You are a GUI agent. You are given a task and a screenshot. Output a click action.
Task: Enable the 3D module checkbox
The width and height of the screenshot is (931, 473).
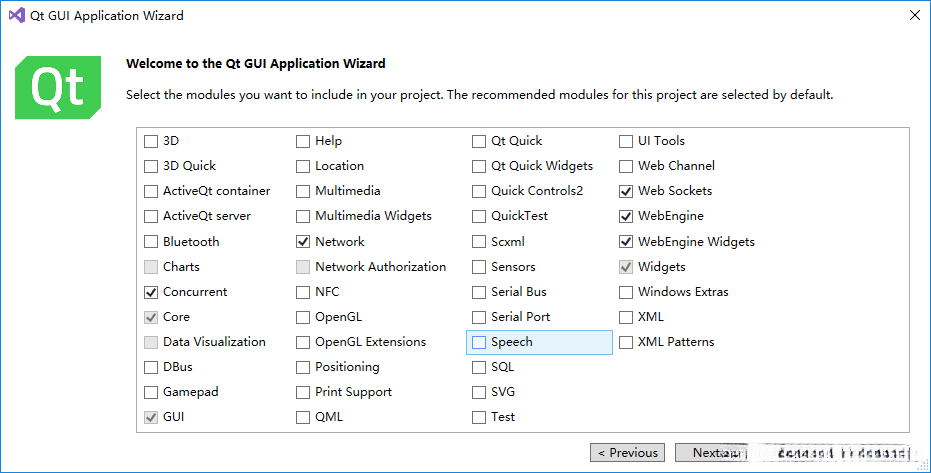click(x=151, y=141)
